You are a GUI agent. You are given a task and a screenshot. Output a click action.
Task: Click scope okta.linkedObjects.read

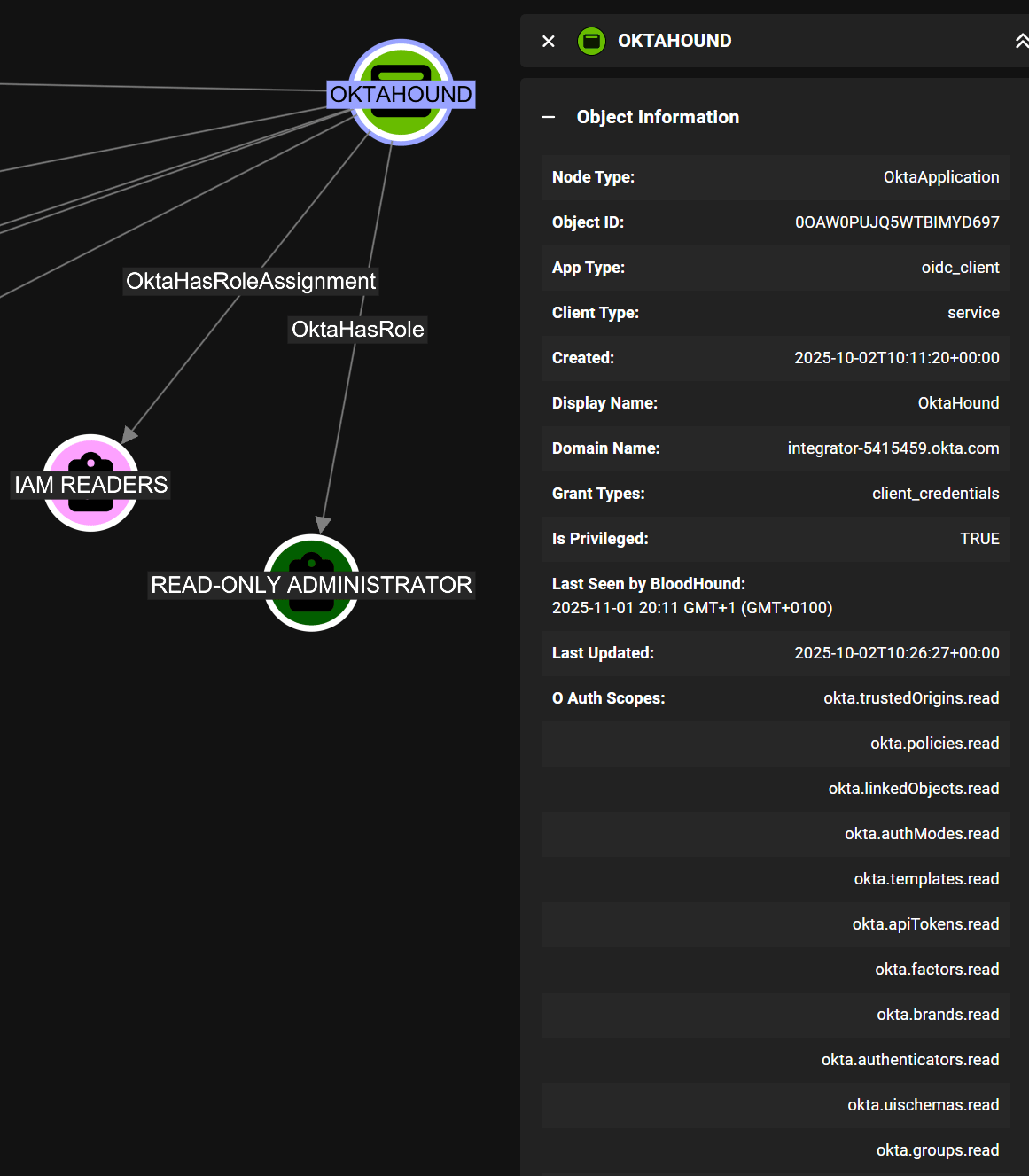(x=914, y=789)
